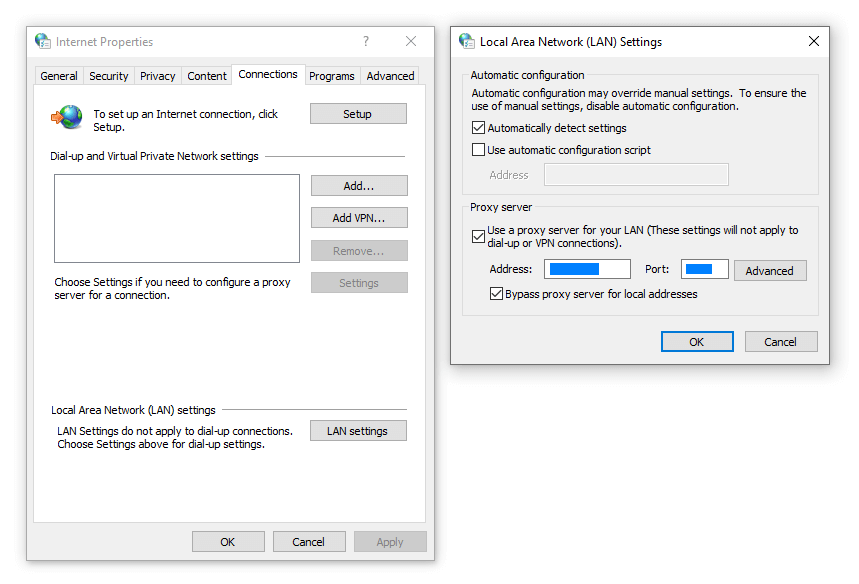
Task: Select the Connections tab
Action: coord(268,74)
